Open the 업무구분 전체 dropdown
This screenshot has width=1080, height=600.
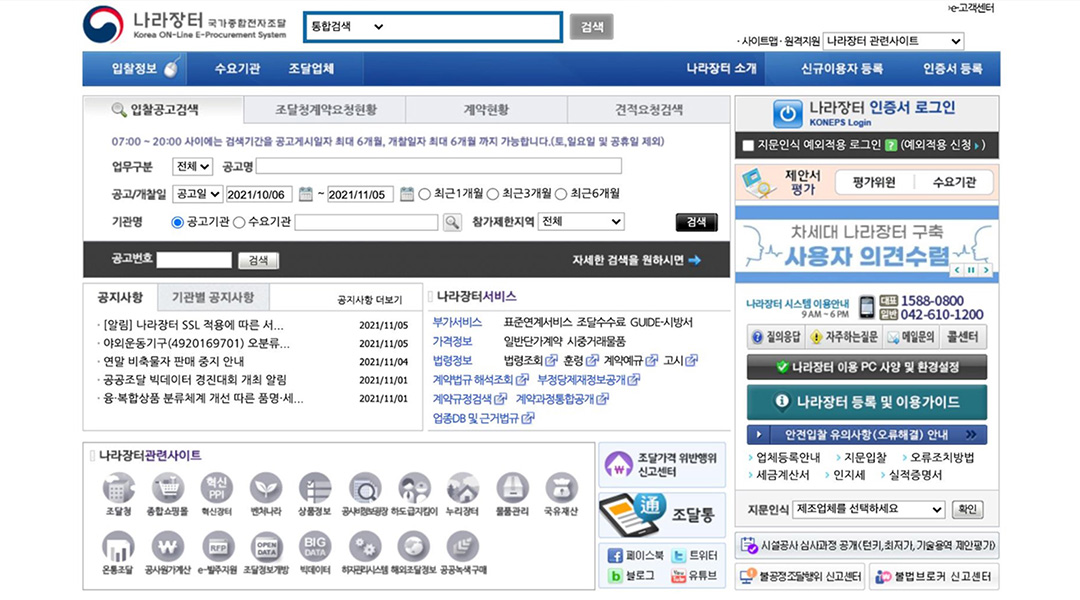[x=192, y=167]
